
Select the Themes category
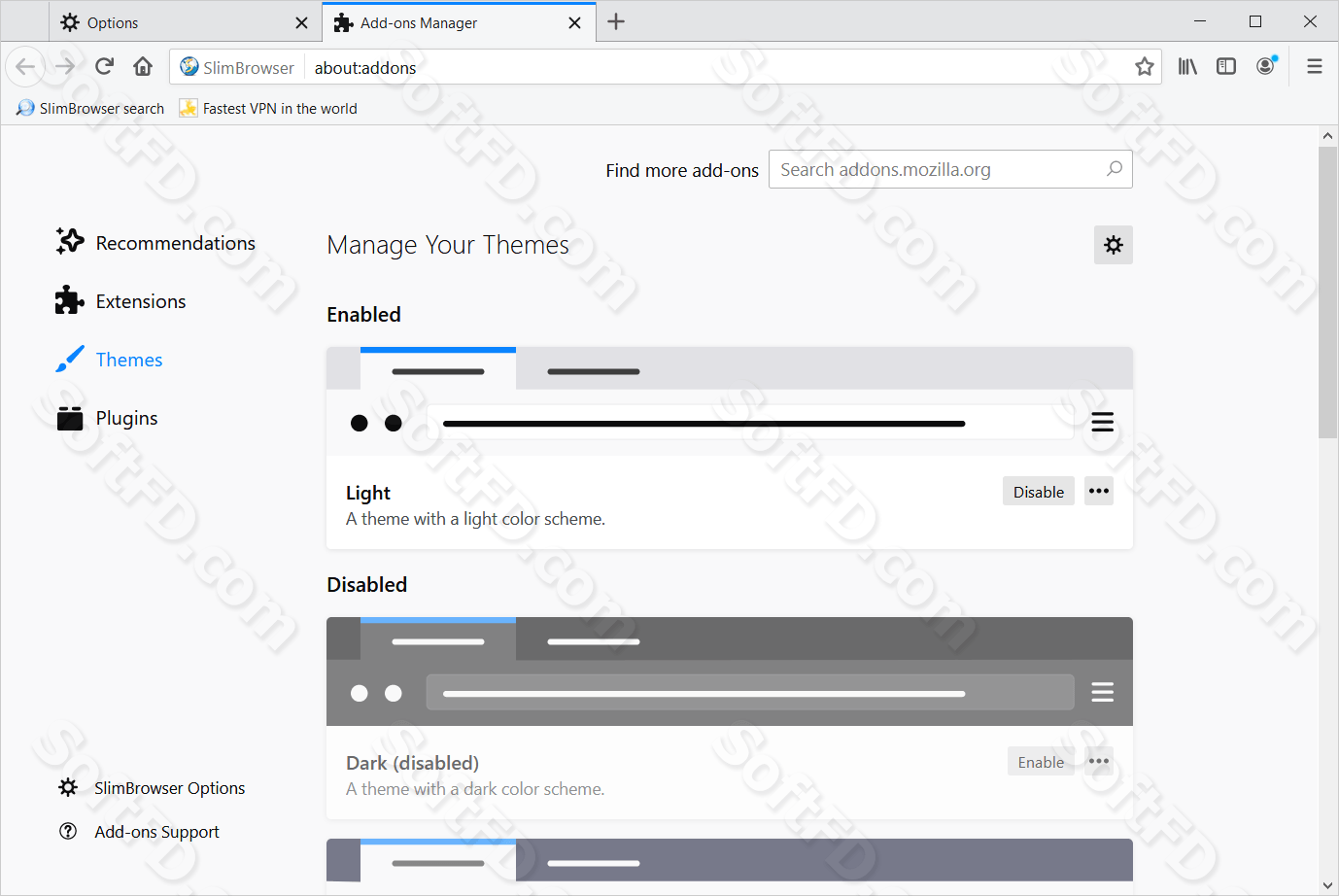pos(109,360)
